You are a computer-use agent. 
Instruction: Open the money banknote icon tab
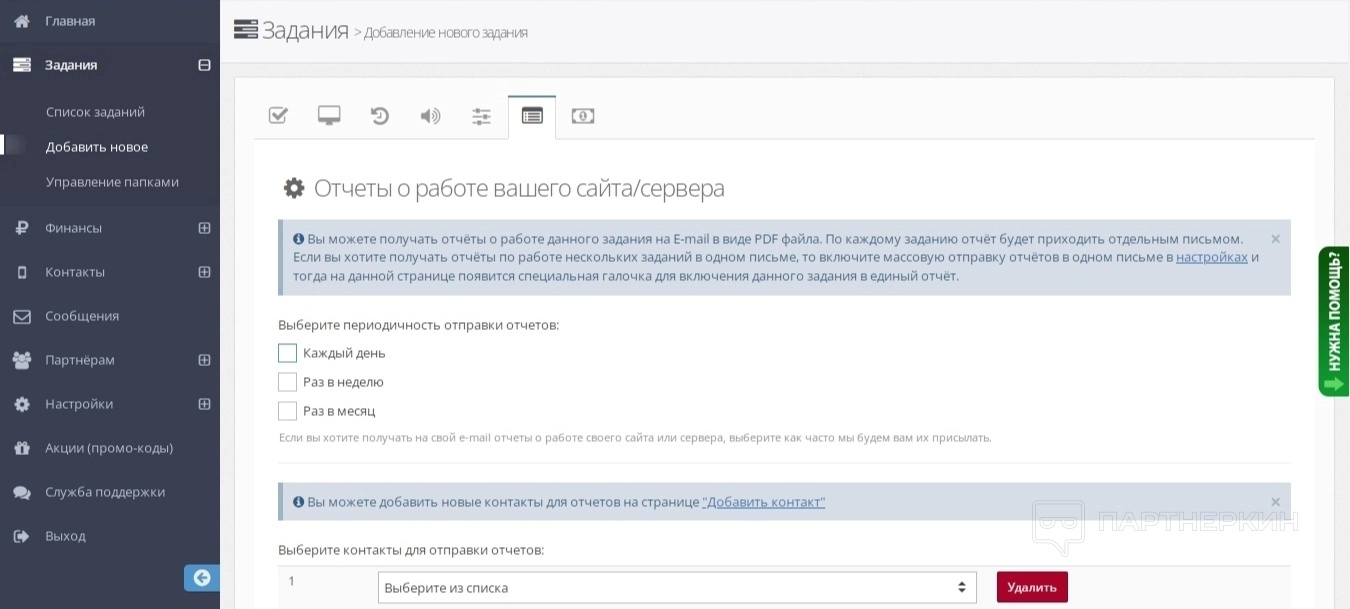coord(583,116)
